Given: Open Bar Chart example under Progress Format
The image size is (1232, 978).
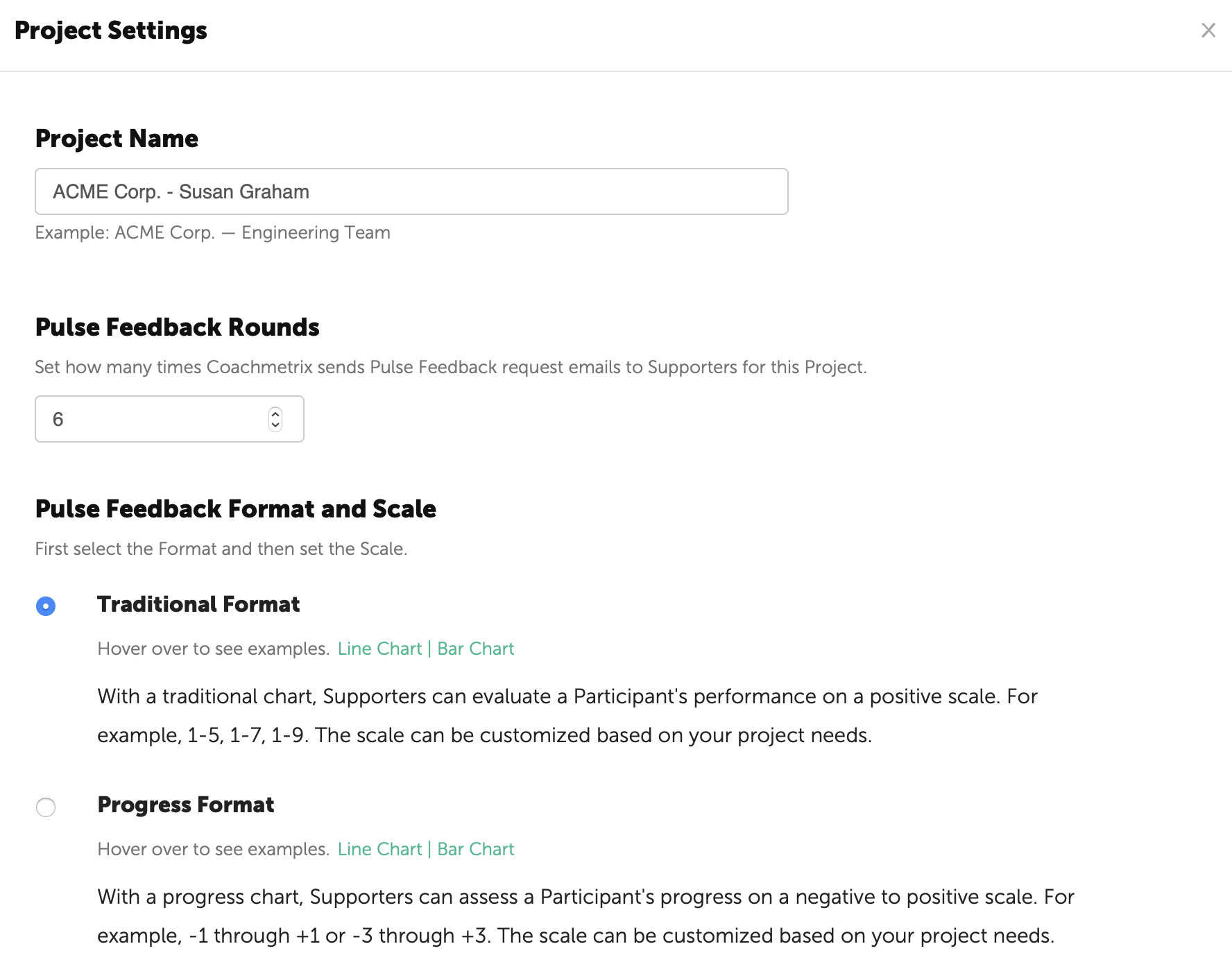Looking at the screenshot, I should click(x=475, y=849).
